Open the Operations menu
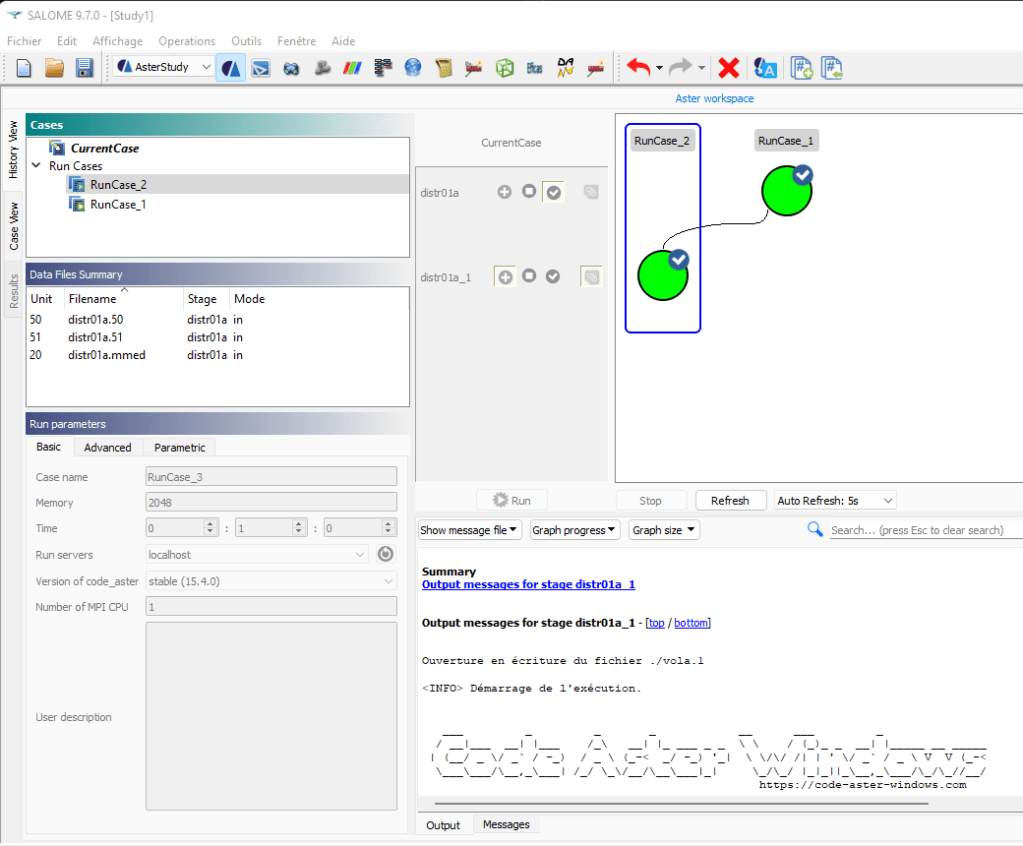The height and width of the screenshot is (846, 1023). [186, 41]
